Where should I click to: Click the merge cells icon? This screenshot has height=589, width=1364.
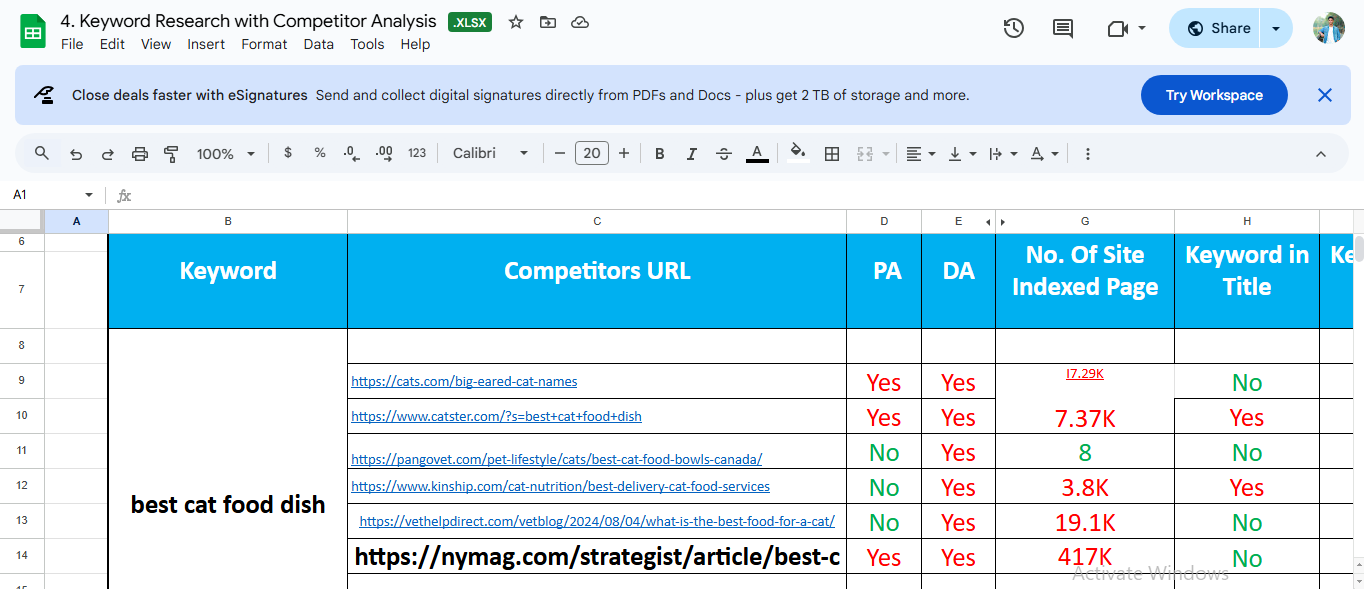(x=863, y=153)
